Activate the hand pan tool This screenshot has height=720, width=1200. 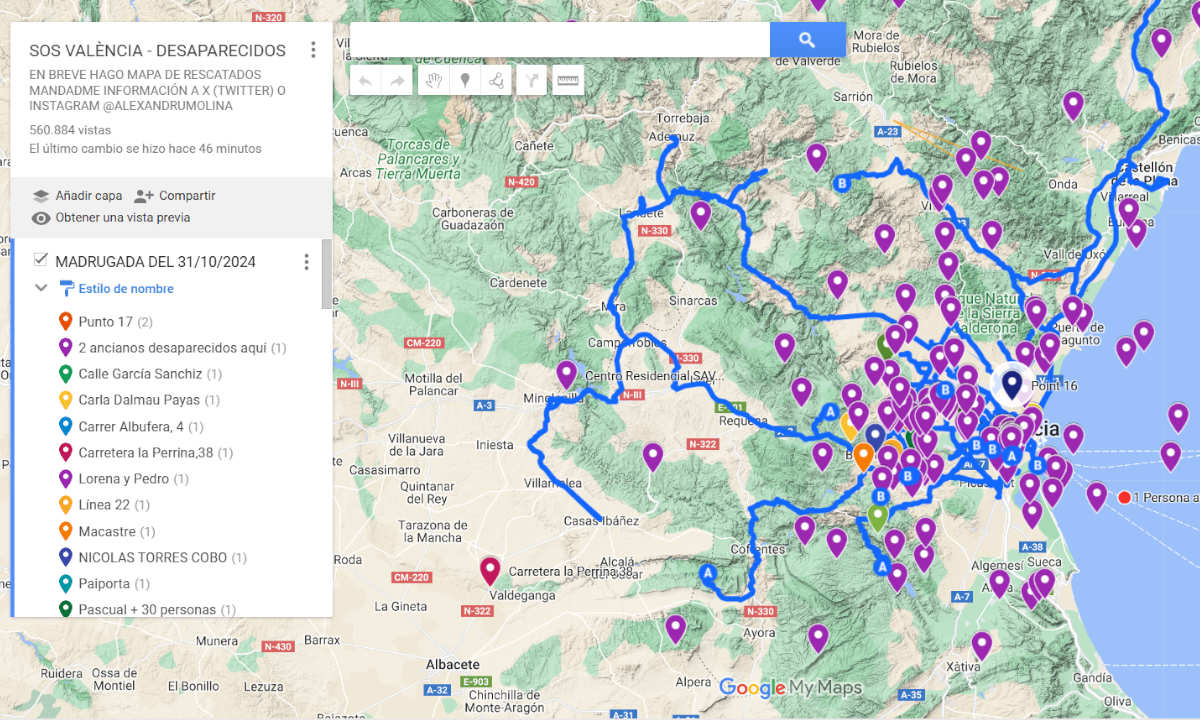click(433, 80)
